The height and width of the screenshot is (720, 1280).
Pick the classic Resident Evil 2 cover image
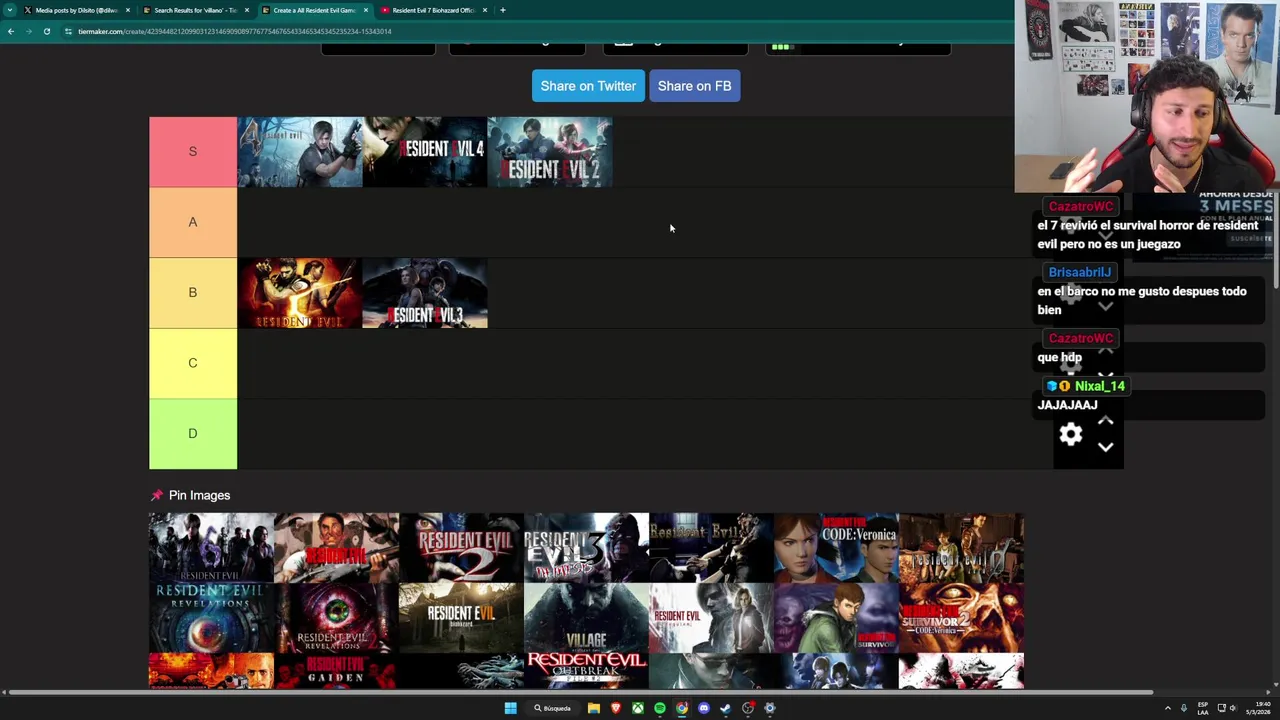pos(461,548)
